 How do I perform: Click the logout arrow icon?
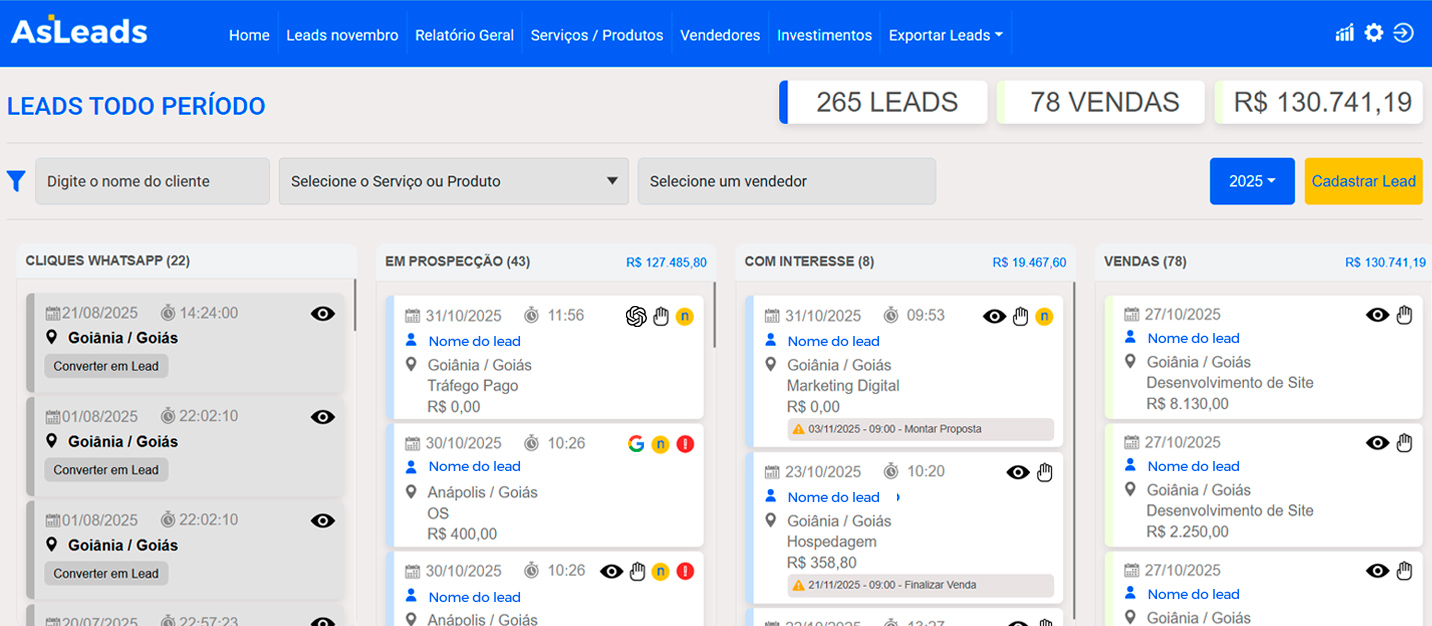(1403, 33)
